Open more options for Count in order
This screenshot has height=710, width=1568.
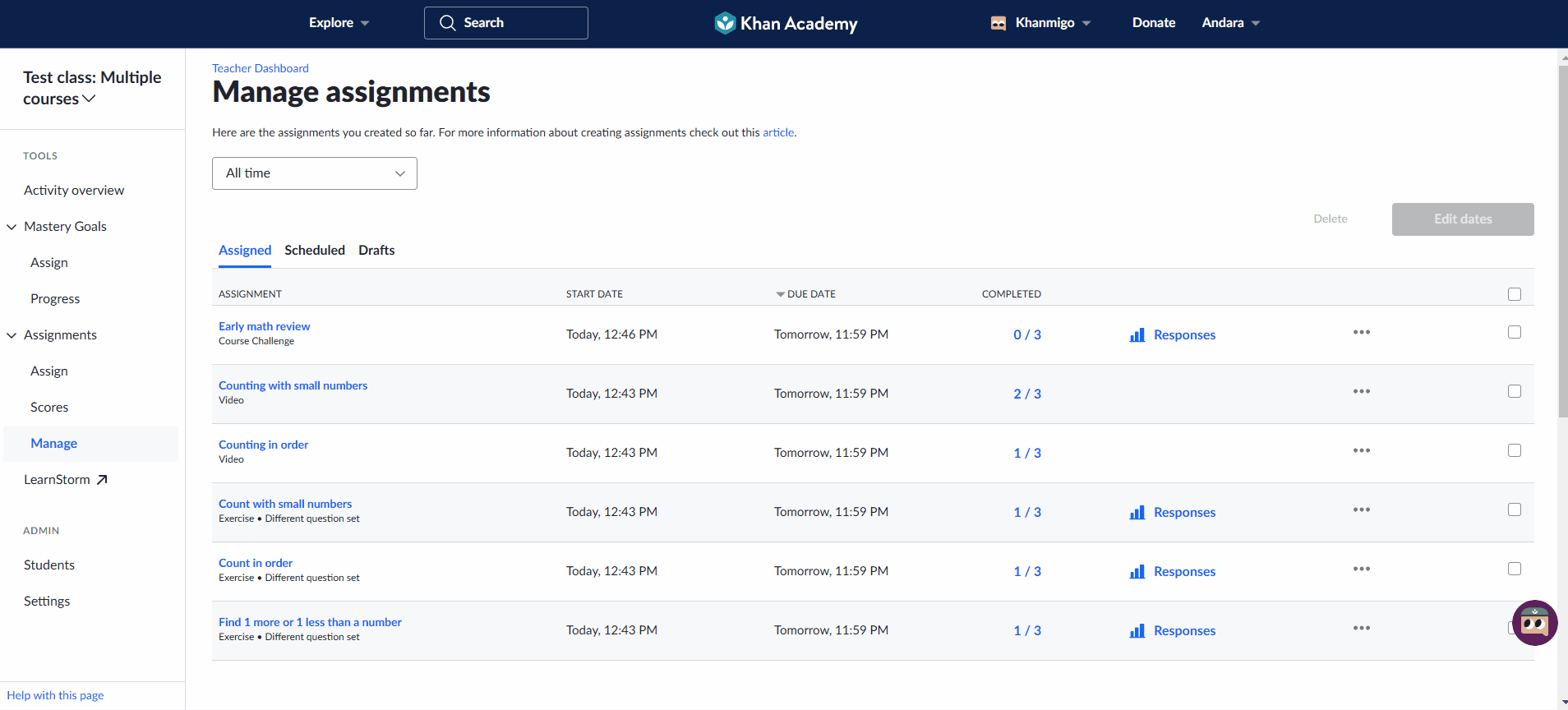click(1362, 569)
